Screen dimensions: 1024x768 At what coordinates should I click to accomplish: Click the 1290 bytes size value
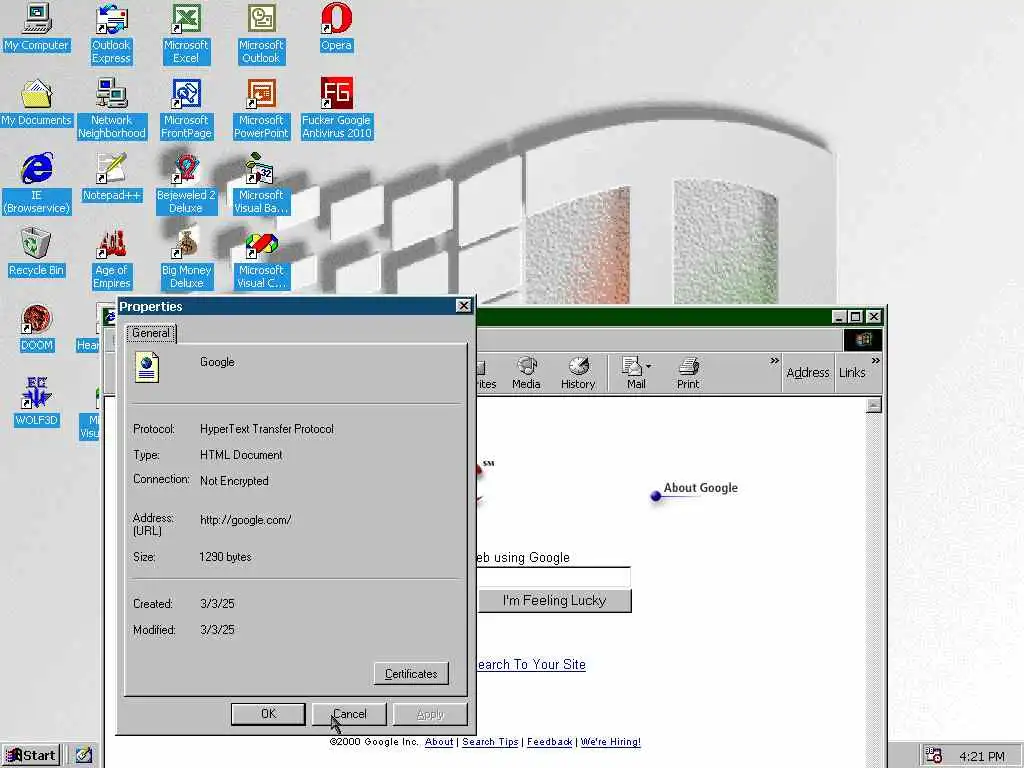pyautogui.click(x=225, y=557)
